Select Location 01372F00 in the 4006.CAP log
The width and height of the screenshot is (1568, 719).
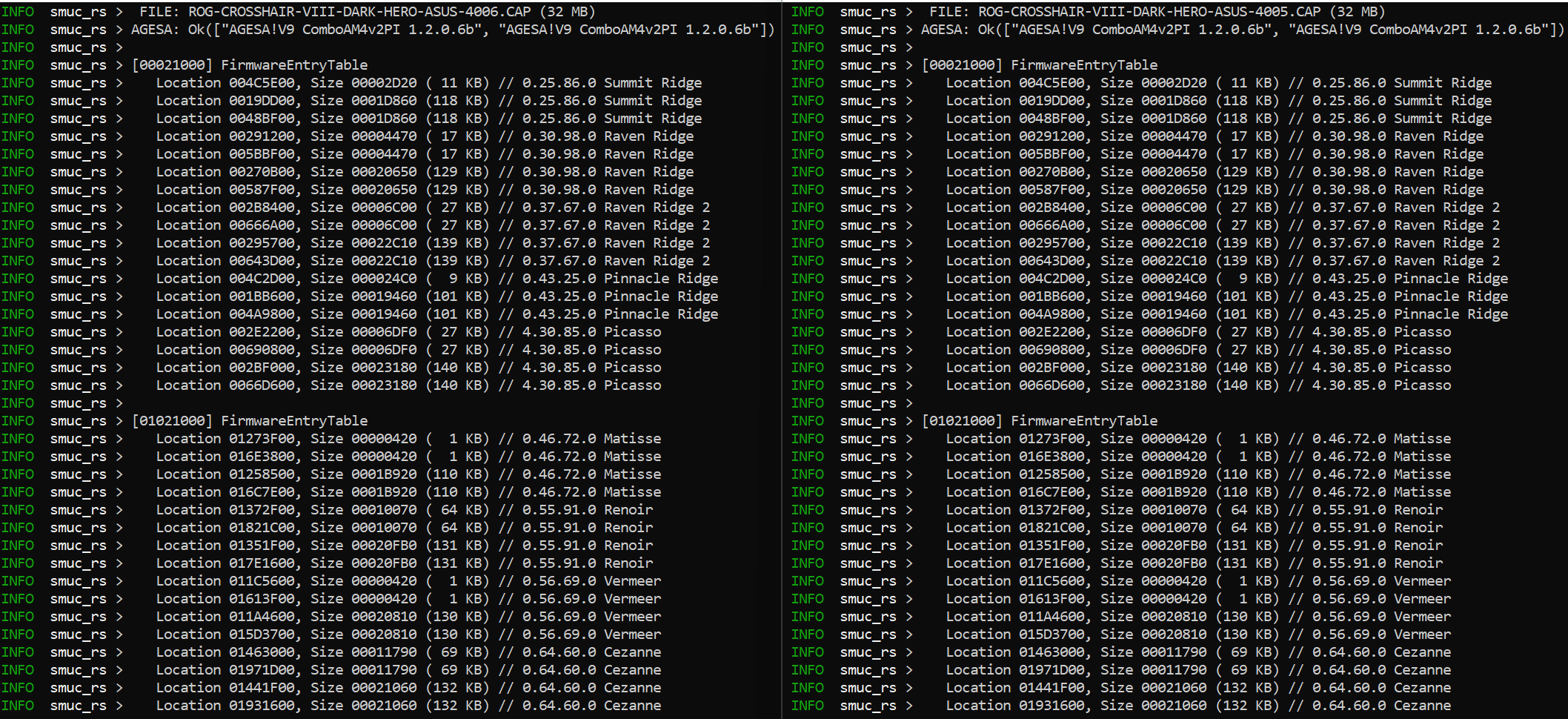(225, 510)
